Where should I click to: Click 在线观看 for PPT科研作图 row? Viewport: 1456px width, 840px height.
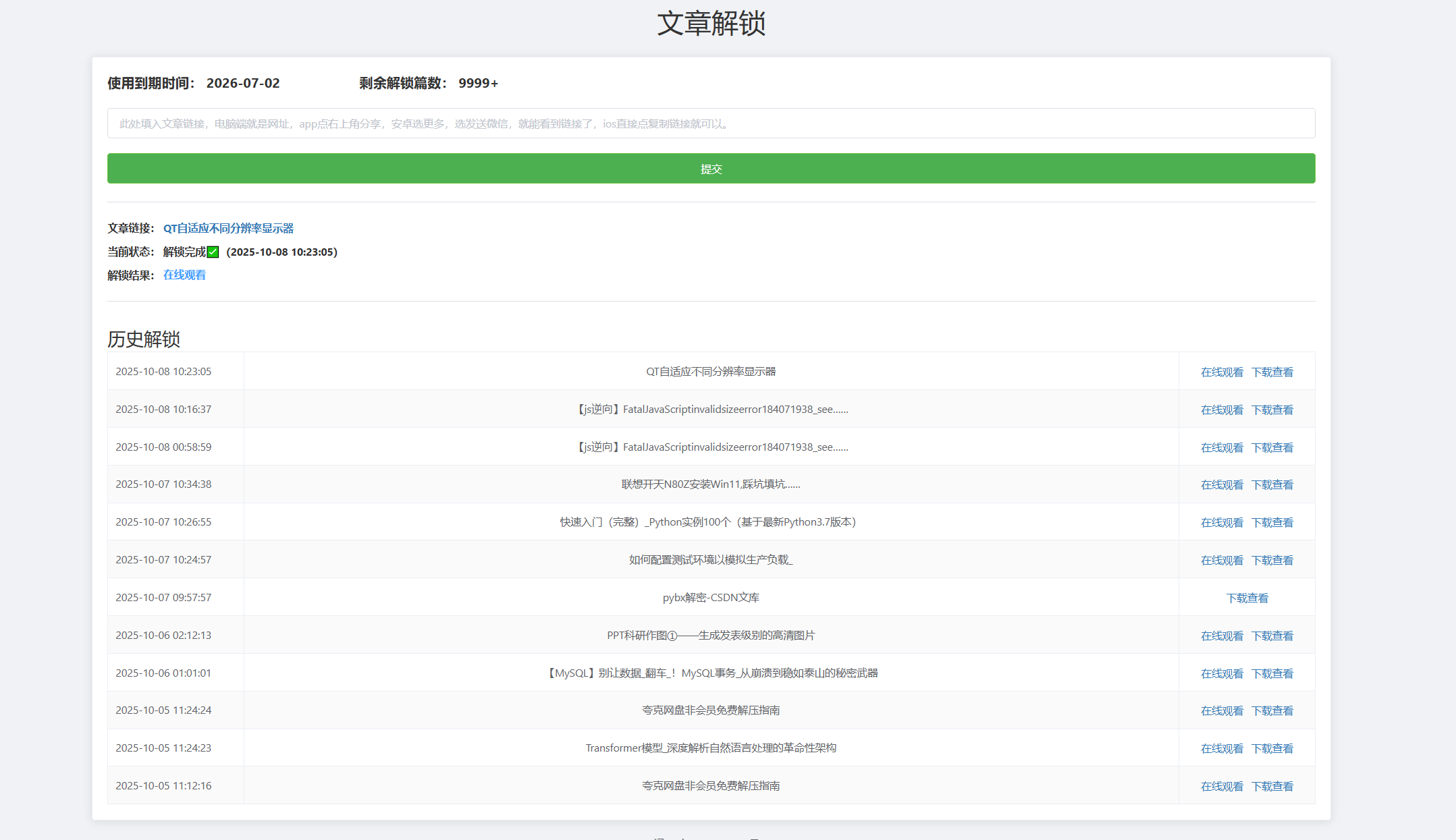pyautogui.click(x=1221, y=636)
